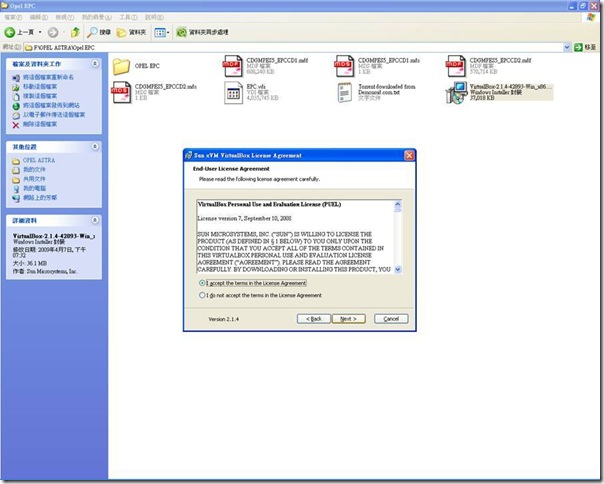Open the My Computer (我的電腦) sidebar icon
Screen dimensions: 604x484
pyautogui.click(x=16, y=189)
